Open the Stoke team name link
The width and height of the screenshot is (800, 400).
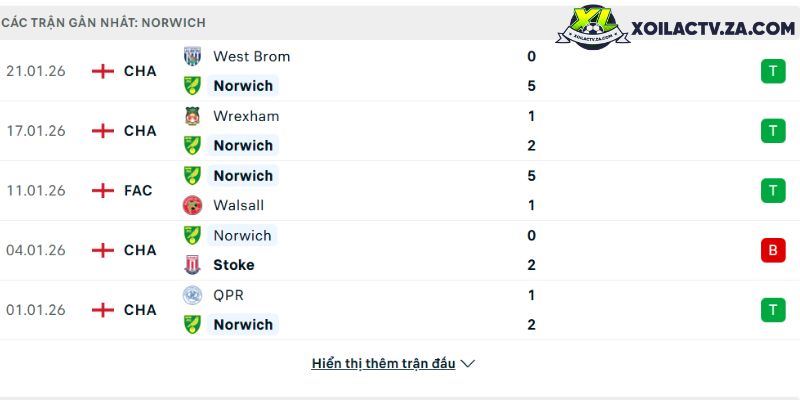coord(233,265)
